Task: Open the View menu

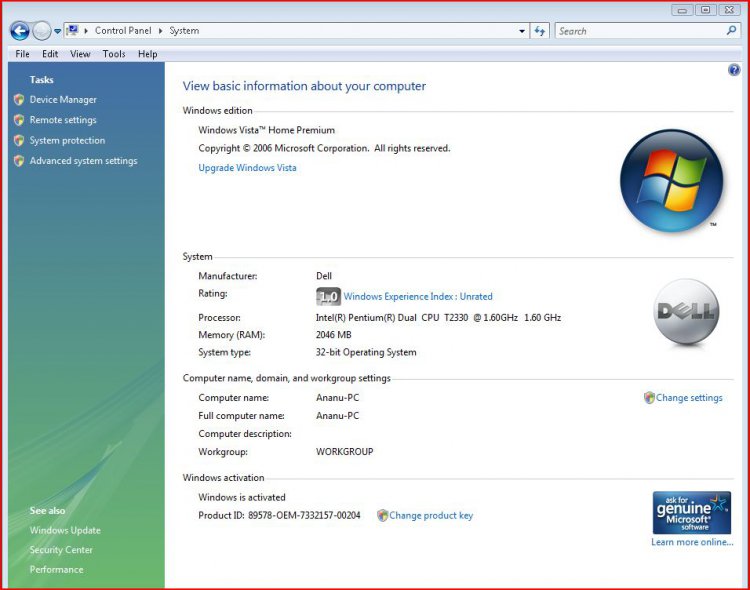Action: 80,54
